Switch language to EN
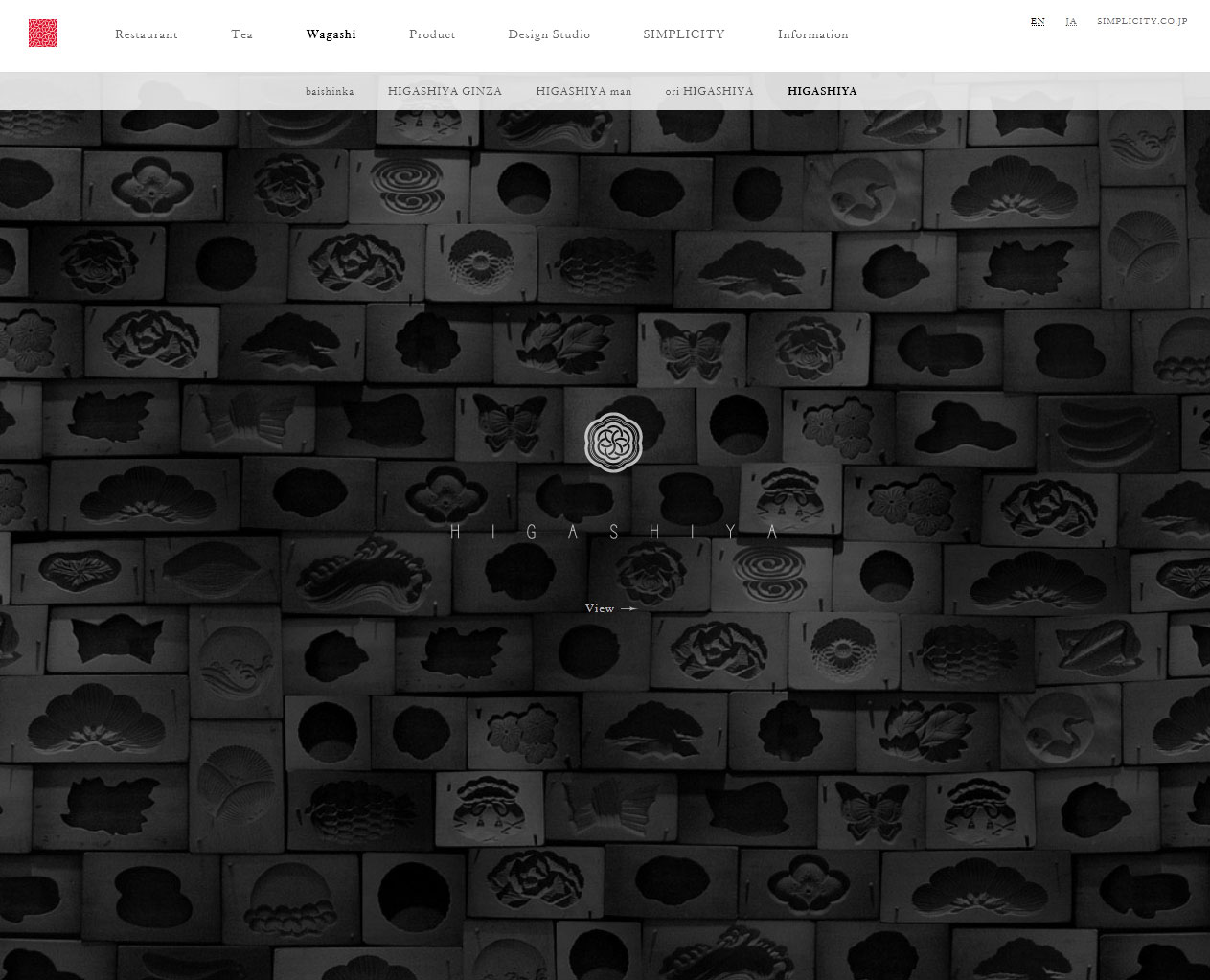 click(1038, 21)
